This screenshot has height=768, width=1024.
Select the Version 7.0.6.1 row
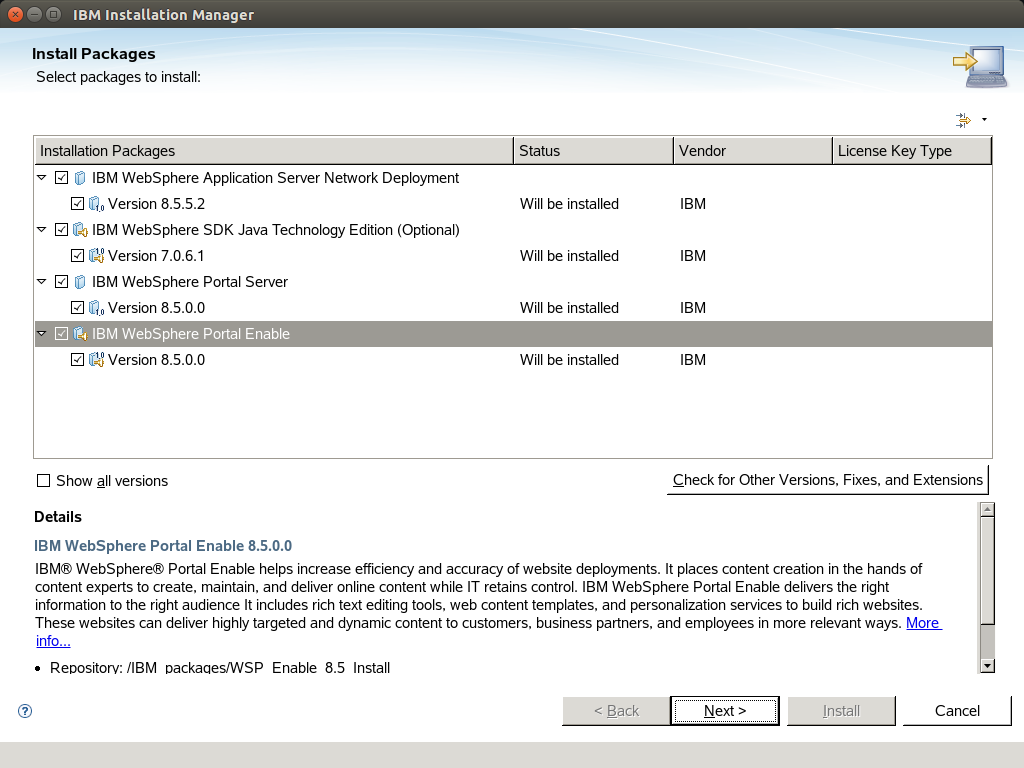[513, 256]
